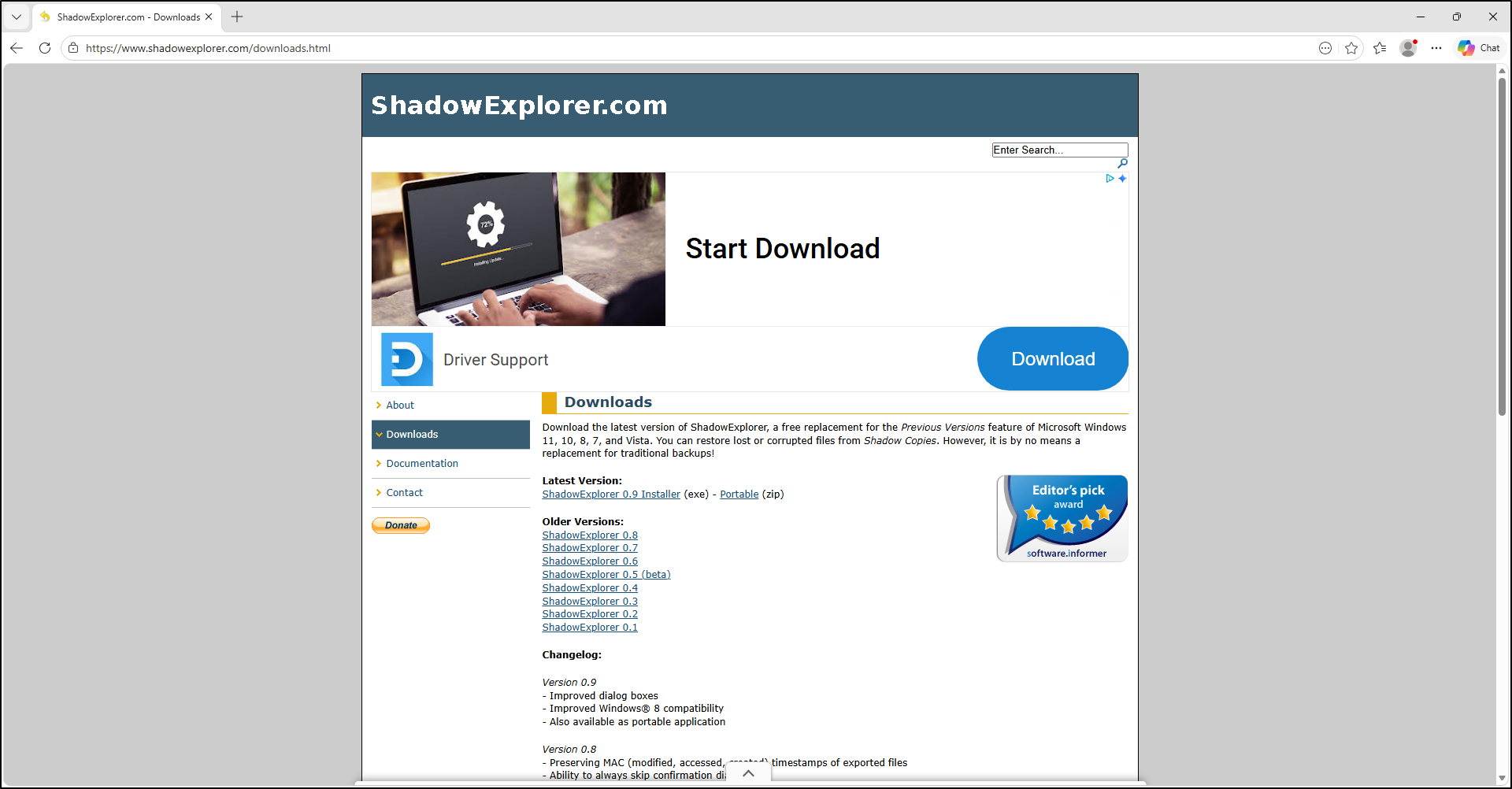Click the blue Download ad button
1512x789 pixels.
point(1053,359)
